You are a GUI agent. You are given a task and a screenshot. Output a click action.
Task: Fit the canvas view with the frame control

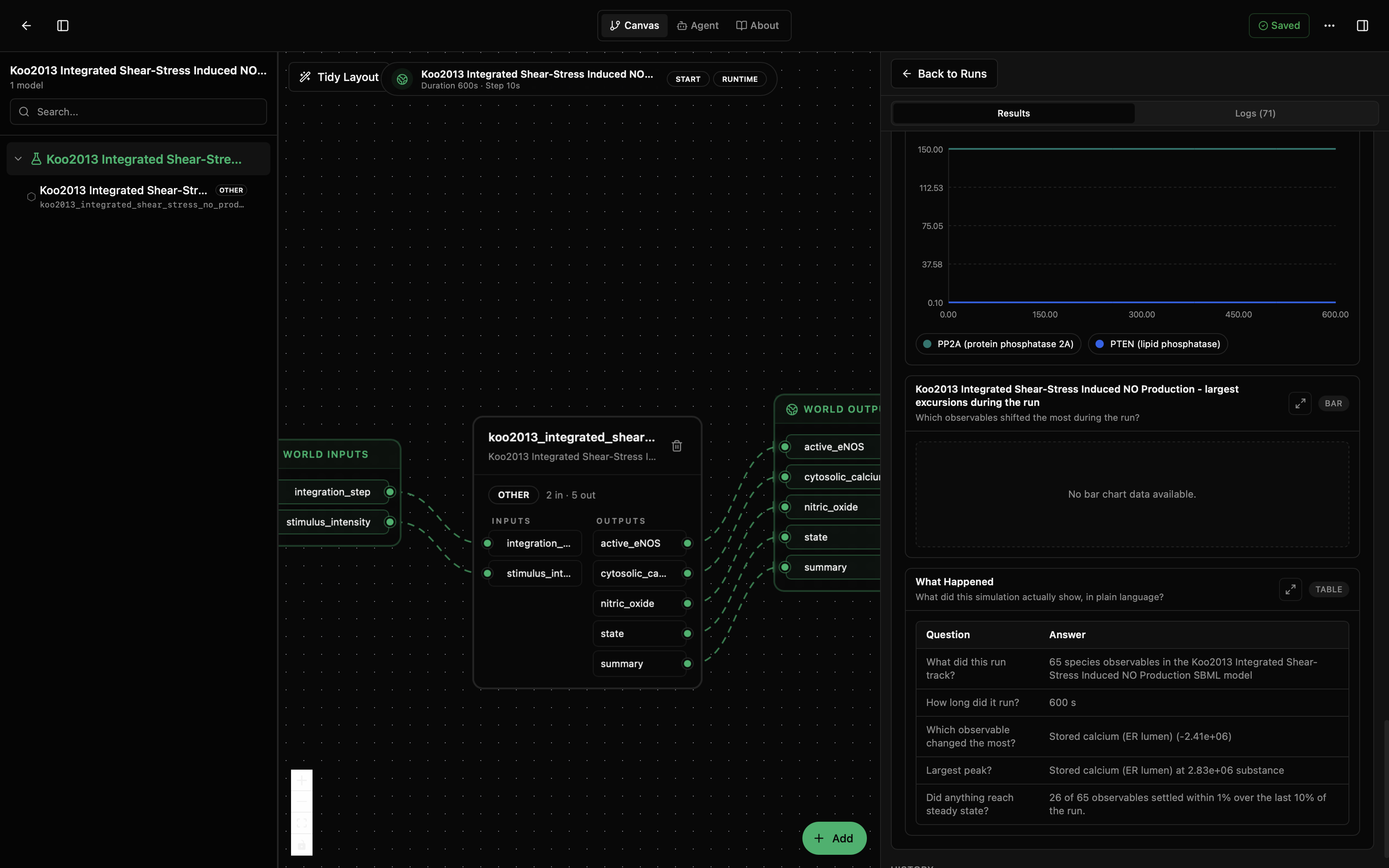[x=302, y=823]
